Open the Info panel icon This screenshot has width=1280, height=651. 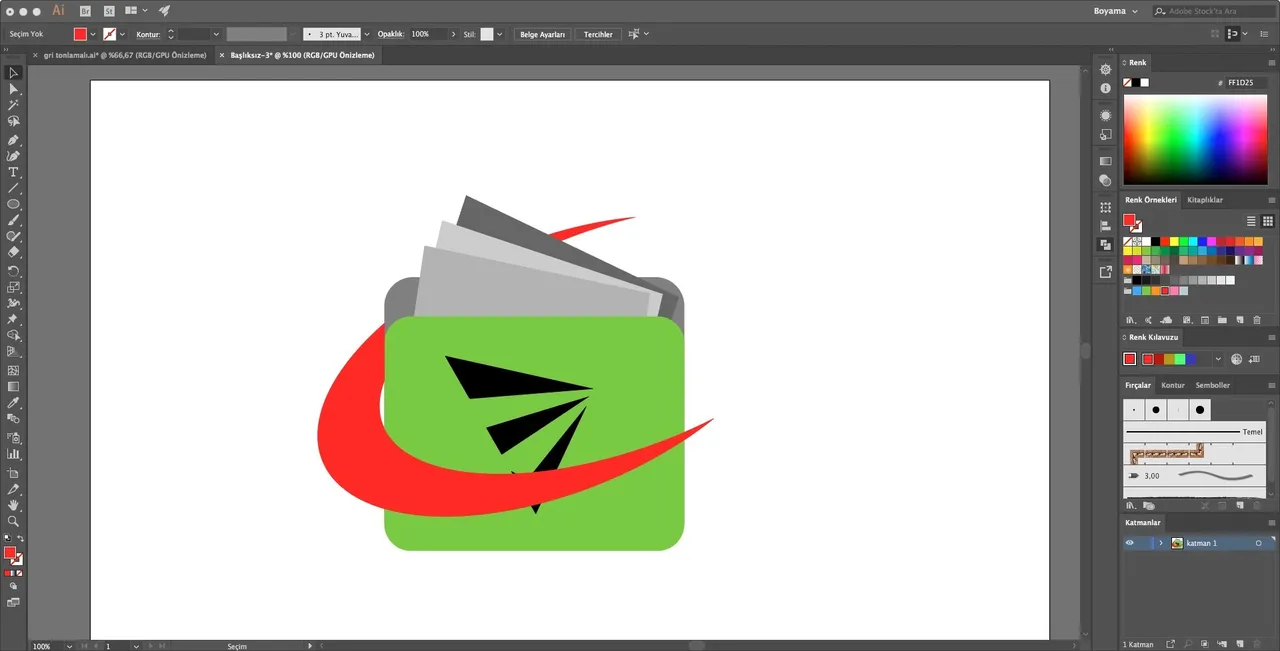pyautogui.click(x=1105, y=88)
